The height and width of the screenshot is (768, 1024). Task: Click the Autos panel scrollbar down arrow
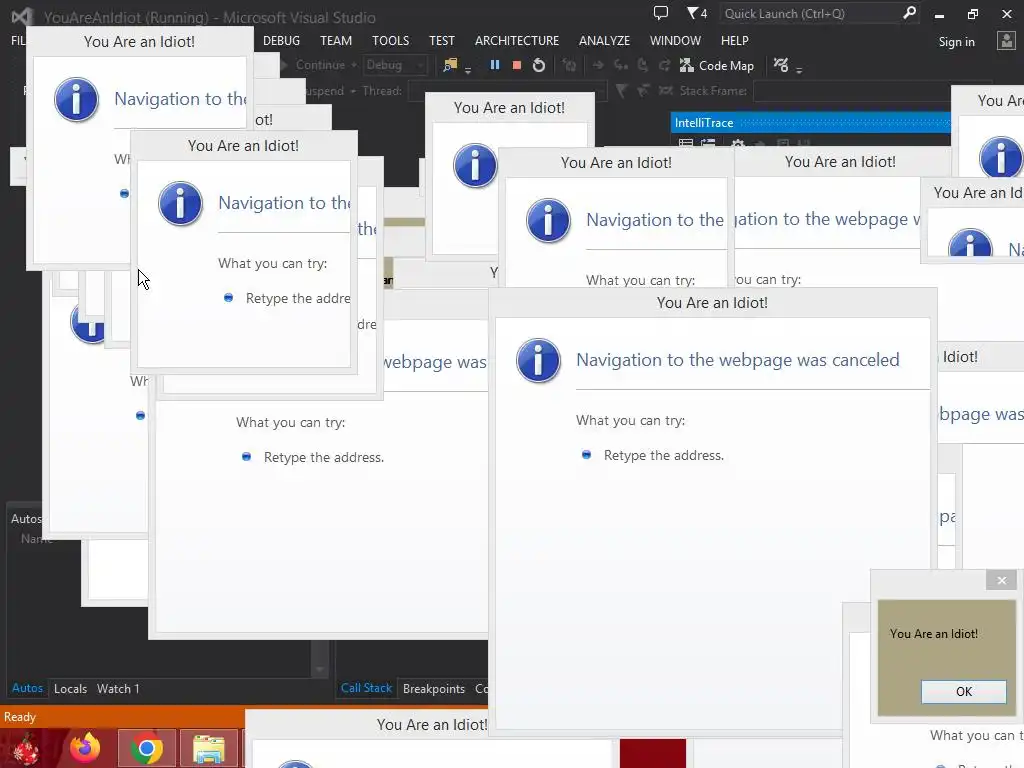pyautogui.click(x=320, y=669)
